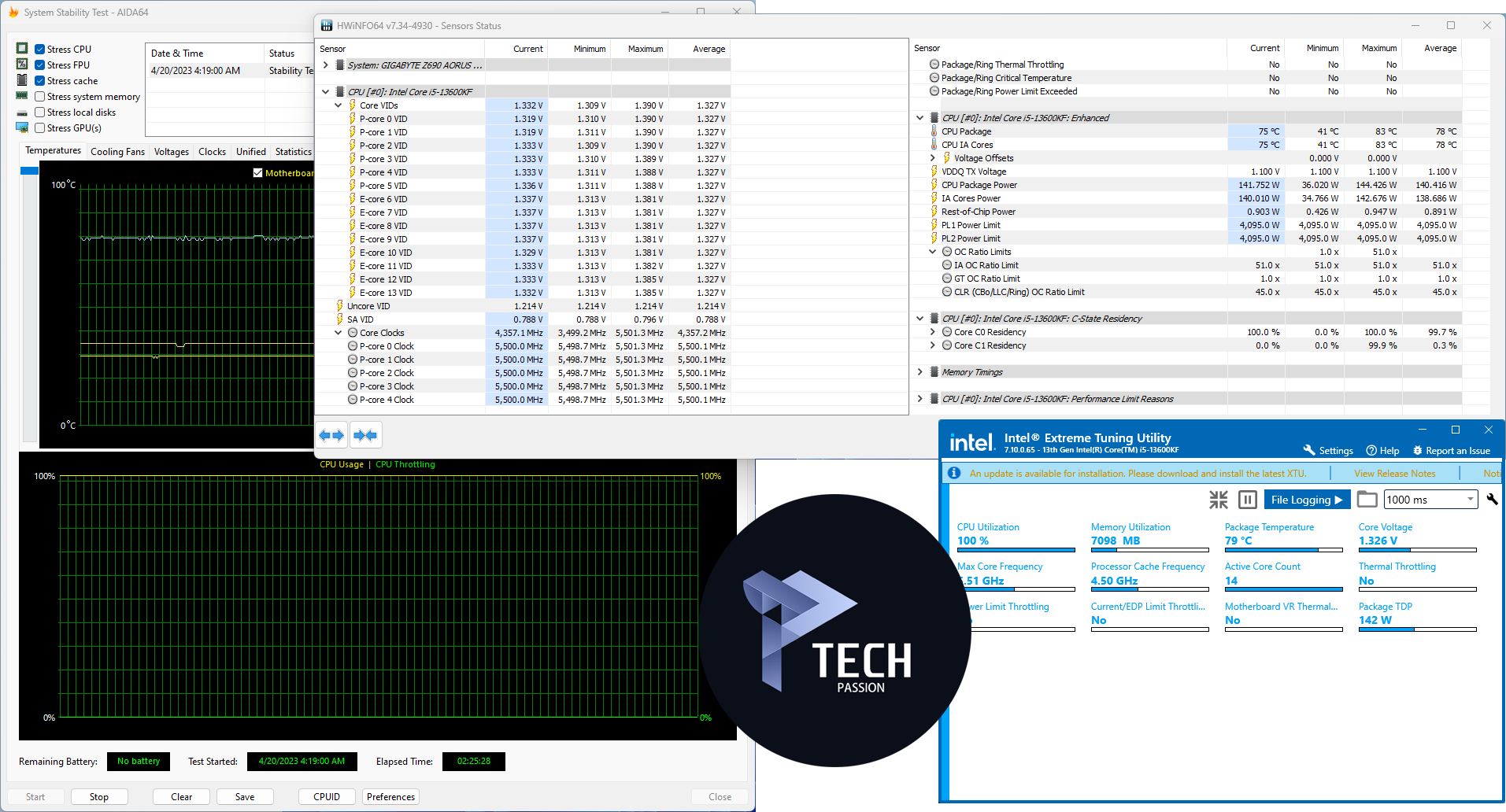Screen dimensions: 1506x812
Task: Switch to the Cooling Fans tab
Action: click(x=117, y=152)
